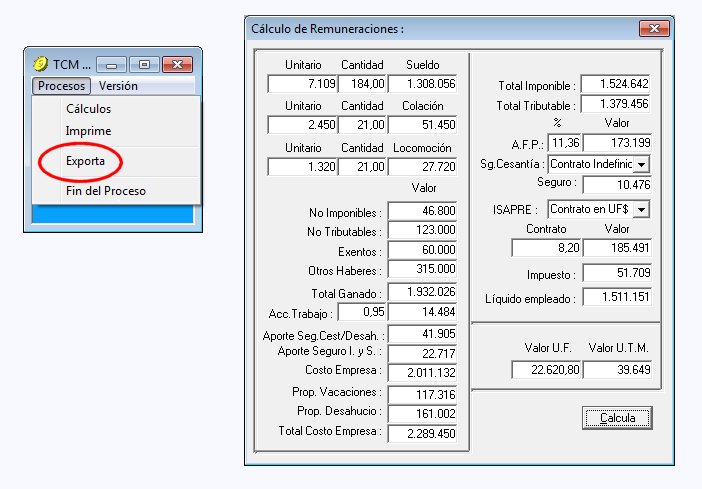The width and height of the screenshot is (702, 489).
Task: Click the Total Imponible field
Action: [616, 84]
